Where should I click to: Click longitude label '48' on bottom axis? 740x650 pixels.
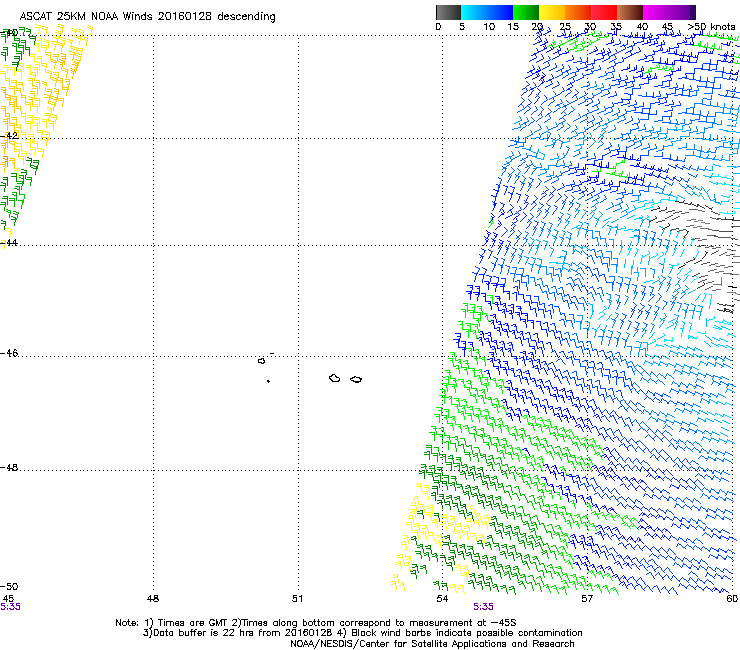pos(153,599)
